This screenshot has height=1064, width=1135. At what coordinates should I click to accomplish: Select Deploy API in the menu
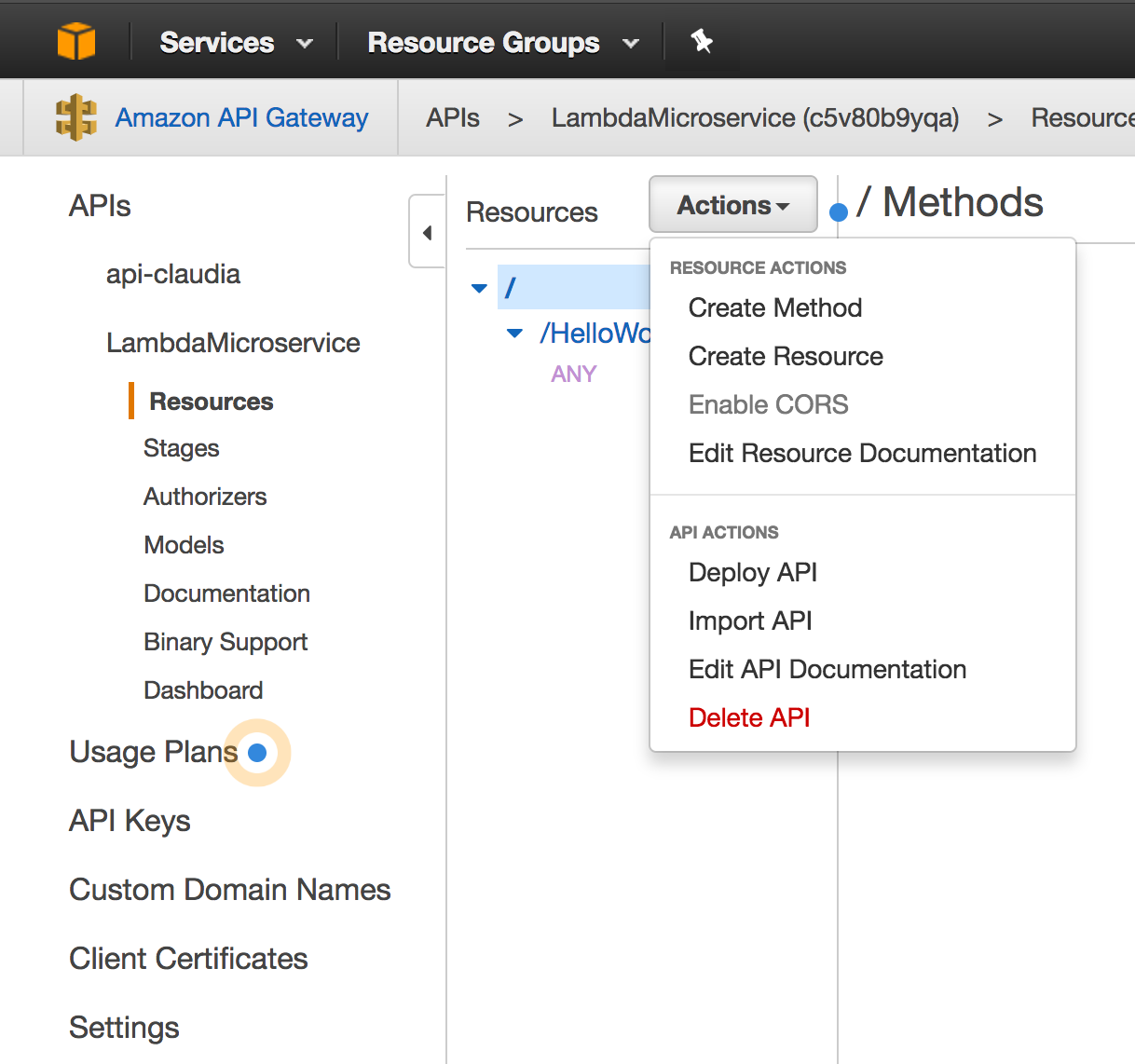tap(752, 573)
